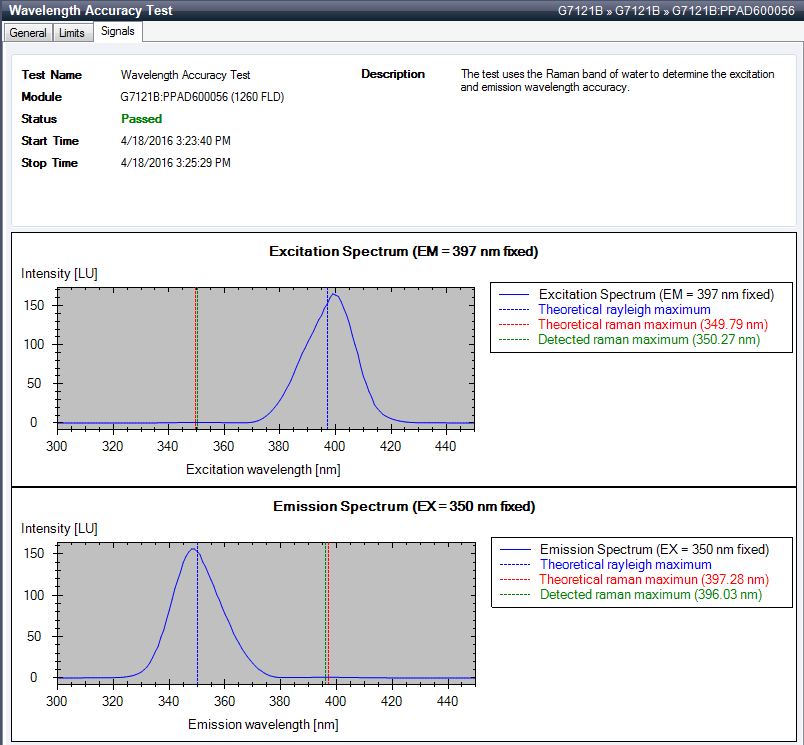Image resolution: width=804 pixels, height=745 pixels.
Task: Open the Limits tab
Action: click(71, 32)
